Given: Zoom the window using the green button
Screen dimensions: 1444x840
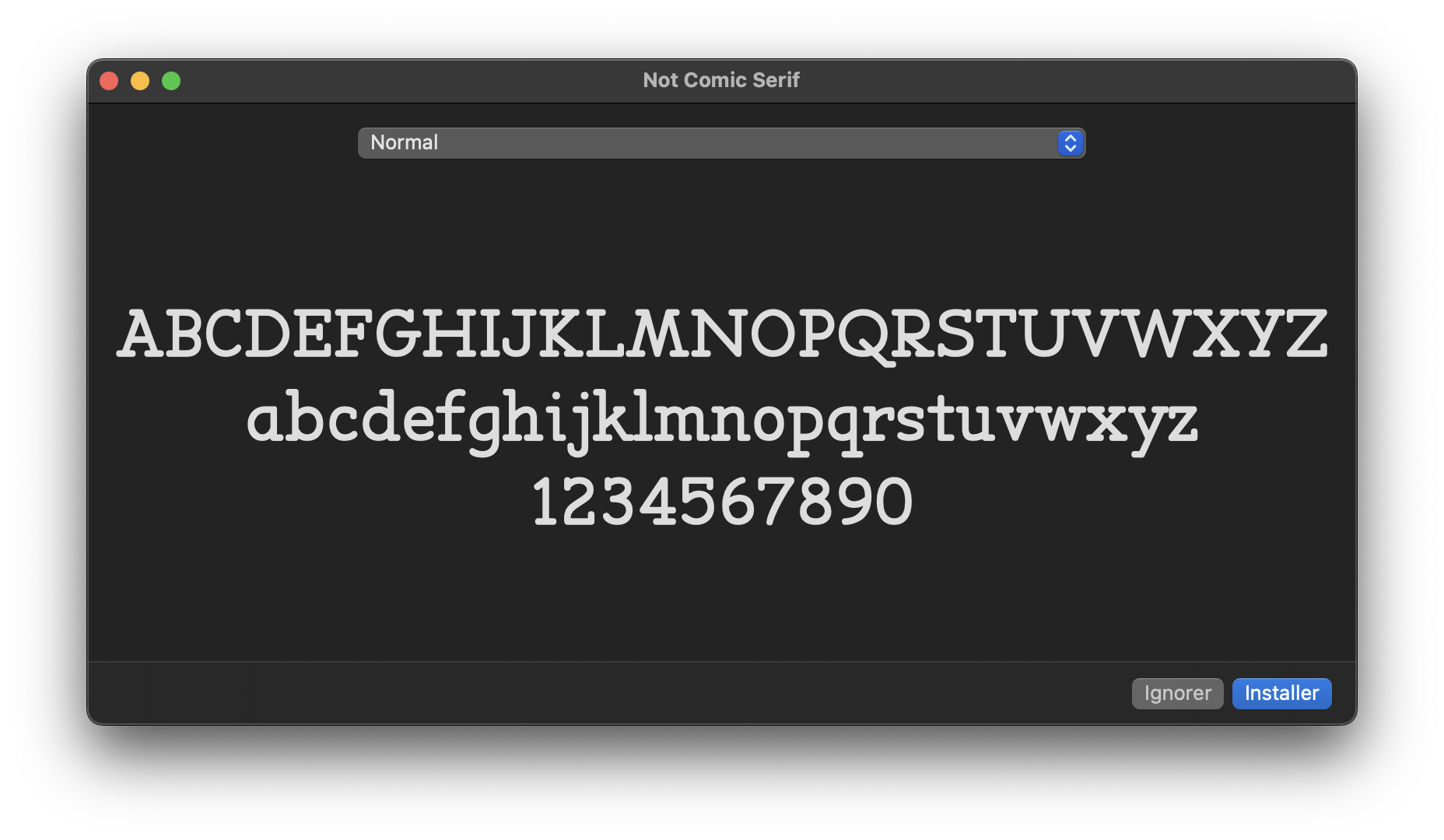Looking at the screenshot, I should 171,81.
